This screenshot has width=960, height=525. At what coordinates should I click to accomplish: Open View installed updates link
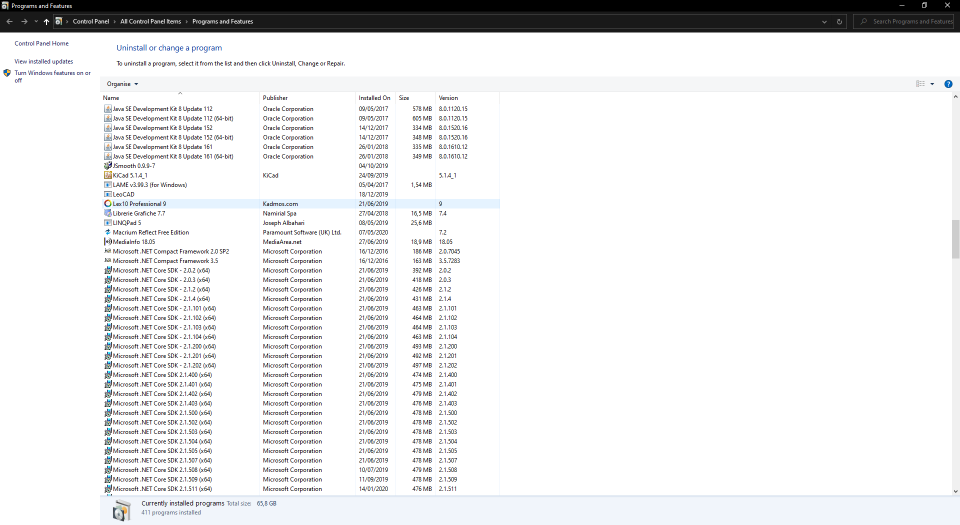43,61
